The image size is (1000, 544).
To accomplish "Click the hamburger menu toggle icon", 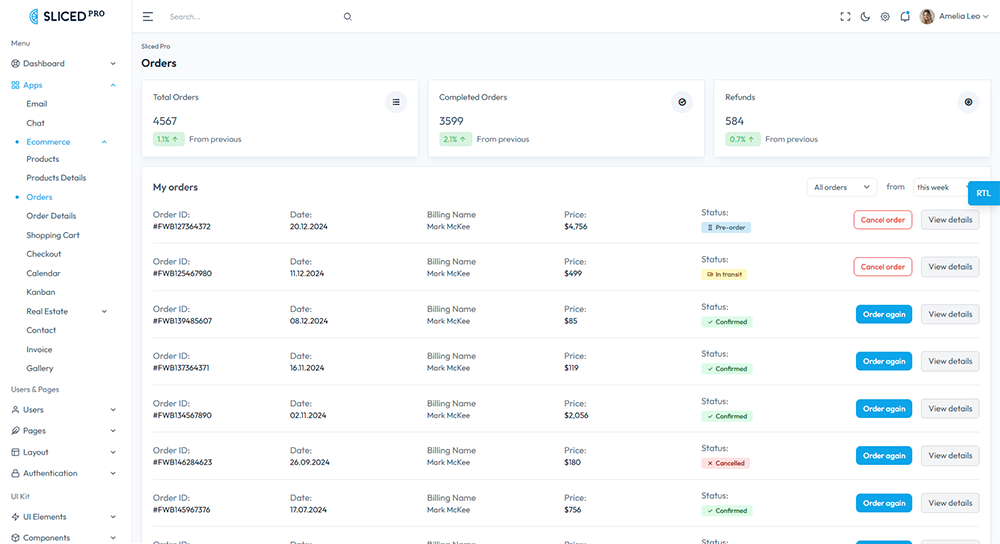I will (x=148, y=17).
